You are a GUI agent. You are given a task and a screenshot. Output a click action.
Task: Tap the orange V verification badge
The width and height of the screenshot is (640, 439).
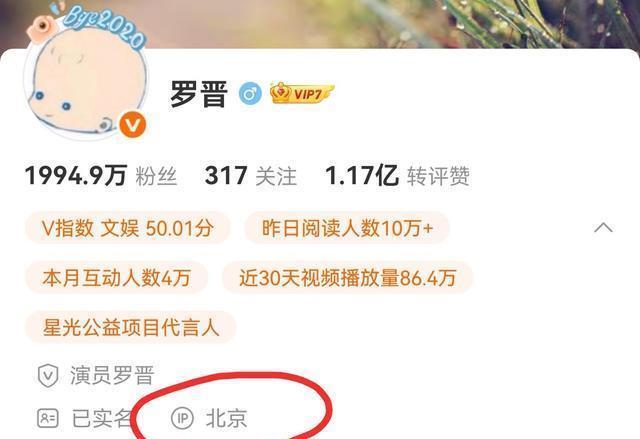(x=133, y=125)
